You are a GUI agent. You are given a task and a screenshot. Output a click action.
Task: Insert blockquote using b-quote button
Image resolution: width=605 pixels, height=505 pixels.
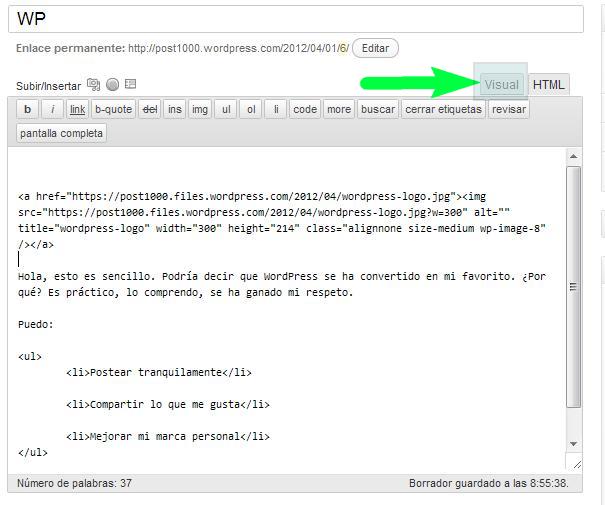point(113,109)
